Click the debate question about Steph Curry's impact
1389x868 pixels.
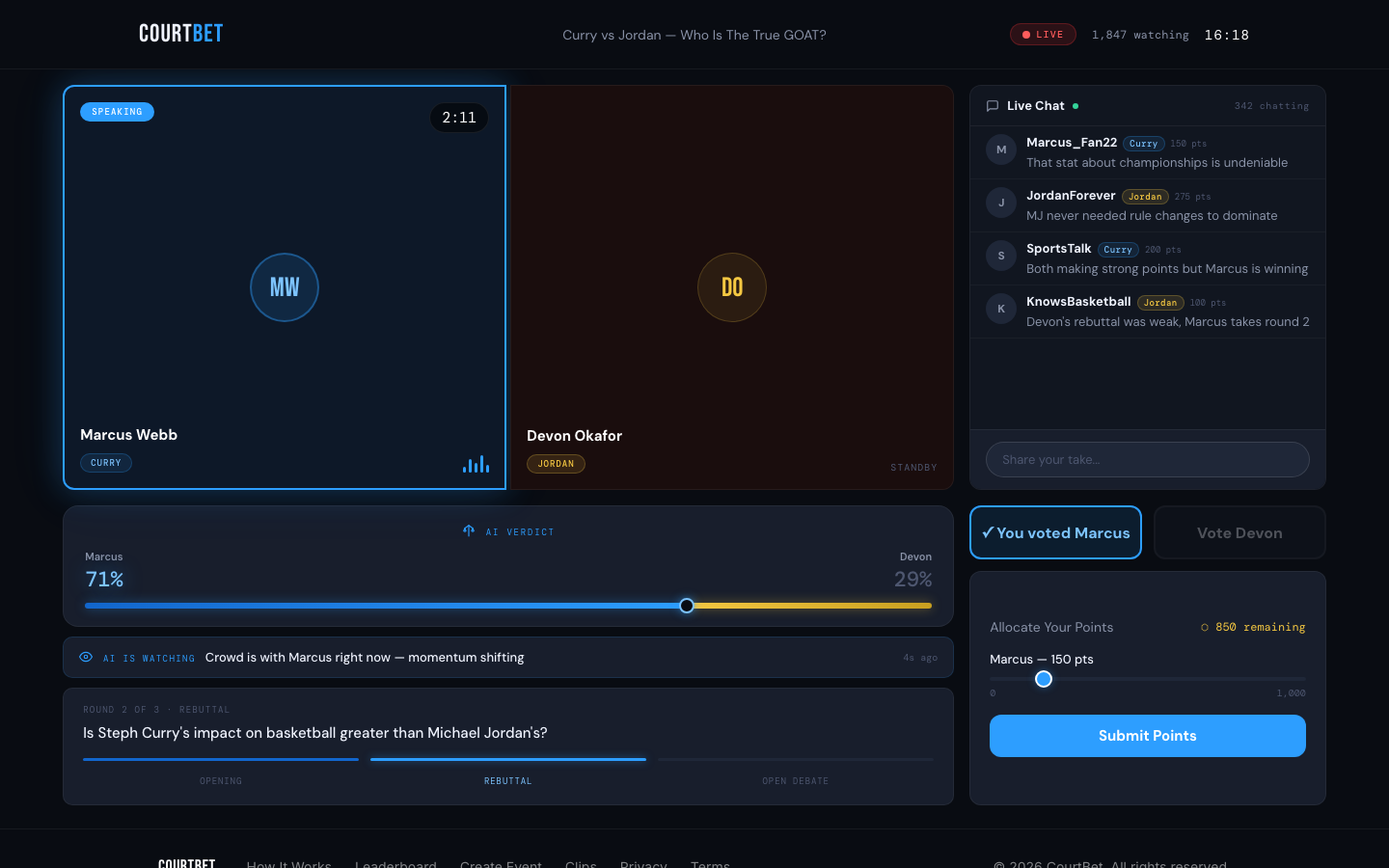pos(315,733)
